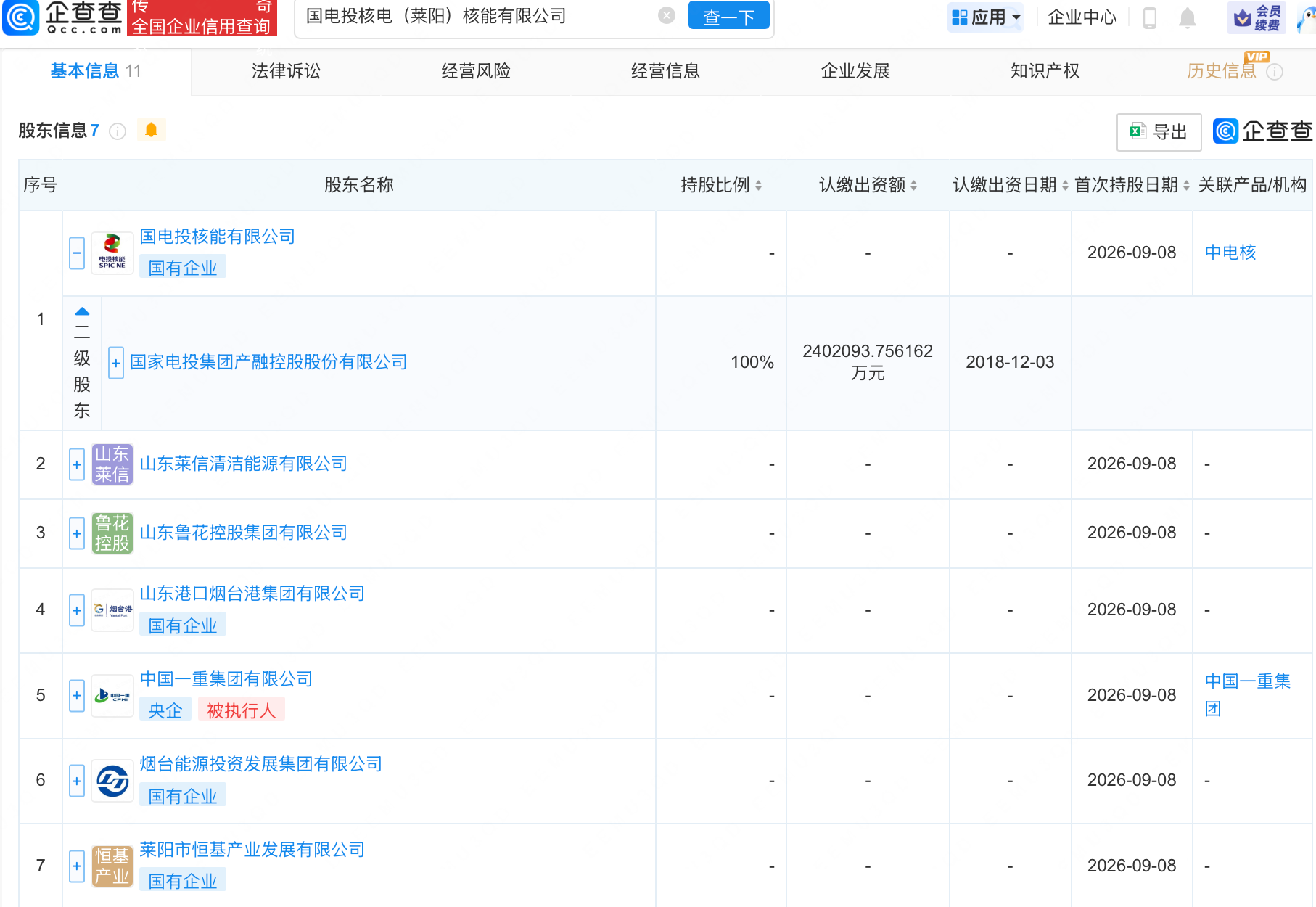The image size is (1316, 907).
Task: Click the 国有企业 tag under 国电投核能有限公司
Action: [183, 268]
